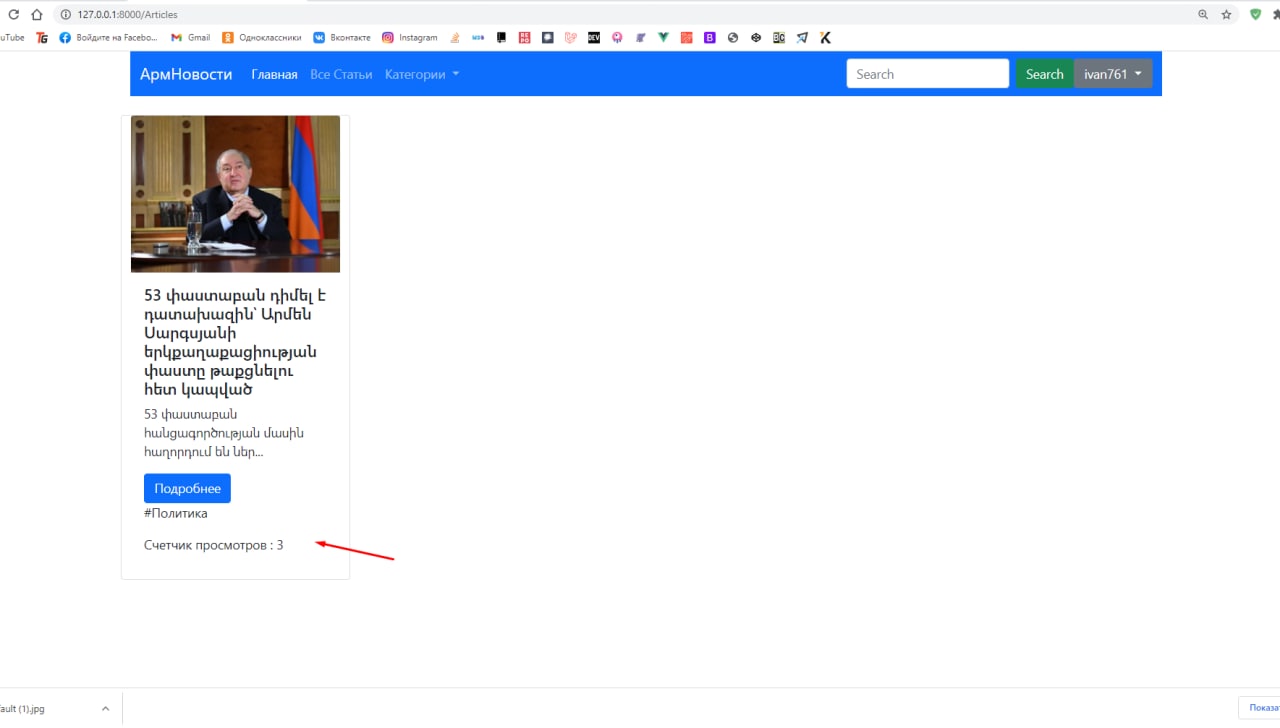Reload the page with the refresh icon
Screen dimensions: 1280x728
[14, 15]
